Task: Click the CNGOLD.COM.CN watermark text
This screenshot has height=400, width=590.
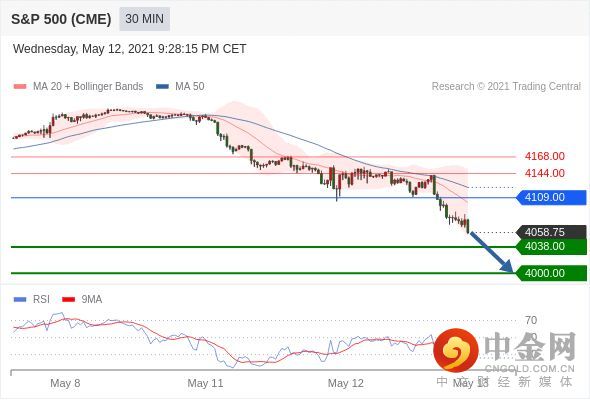Action: pyautogui.click(x=529, y=368)
